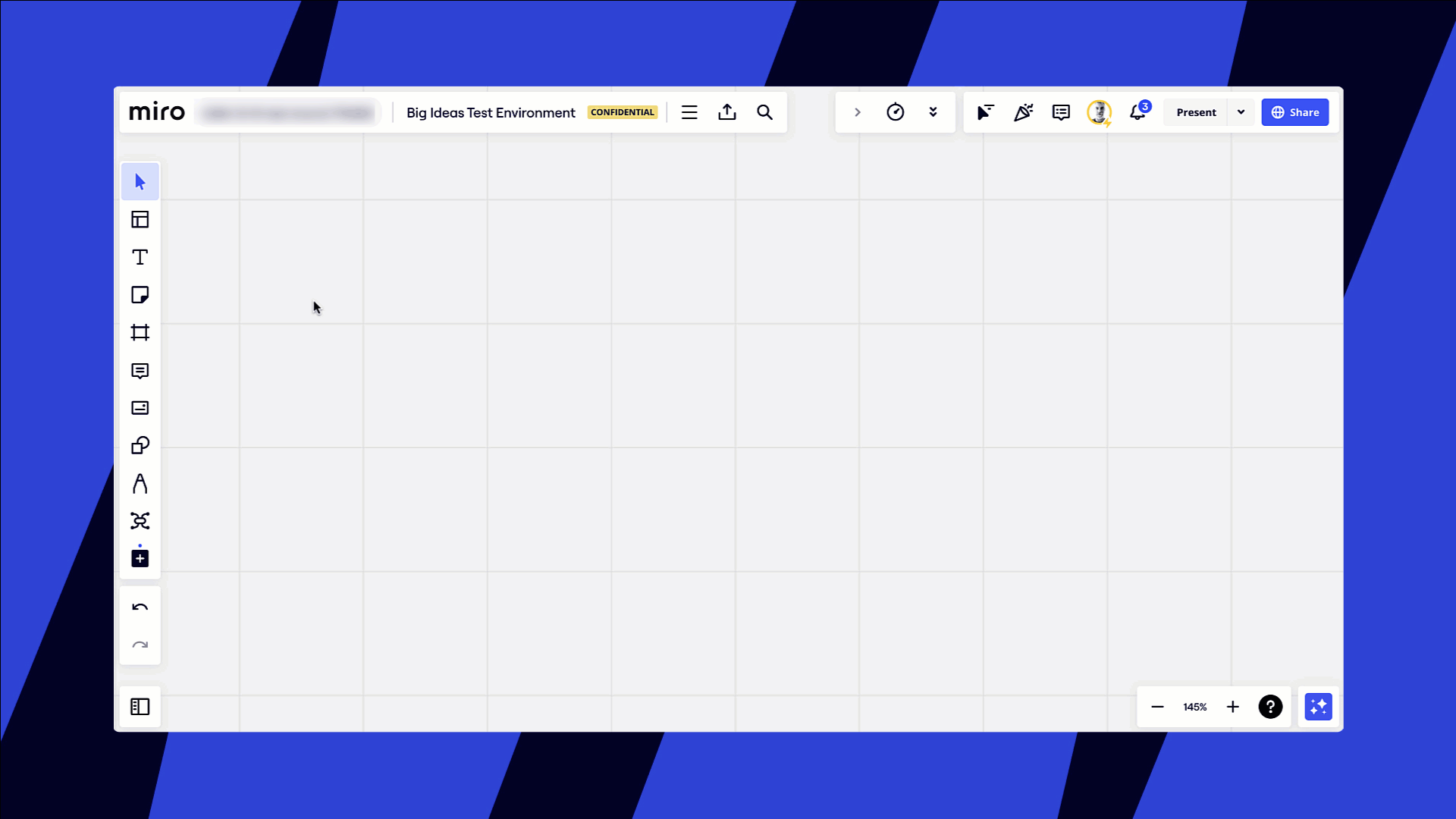
Task: Open the board search
Action: 764,111
